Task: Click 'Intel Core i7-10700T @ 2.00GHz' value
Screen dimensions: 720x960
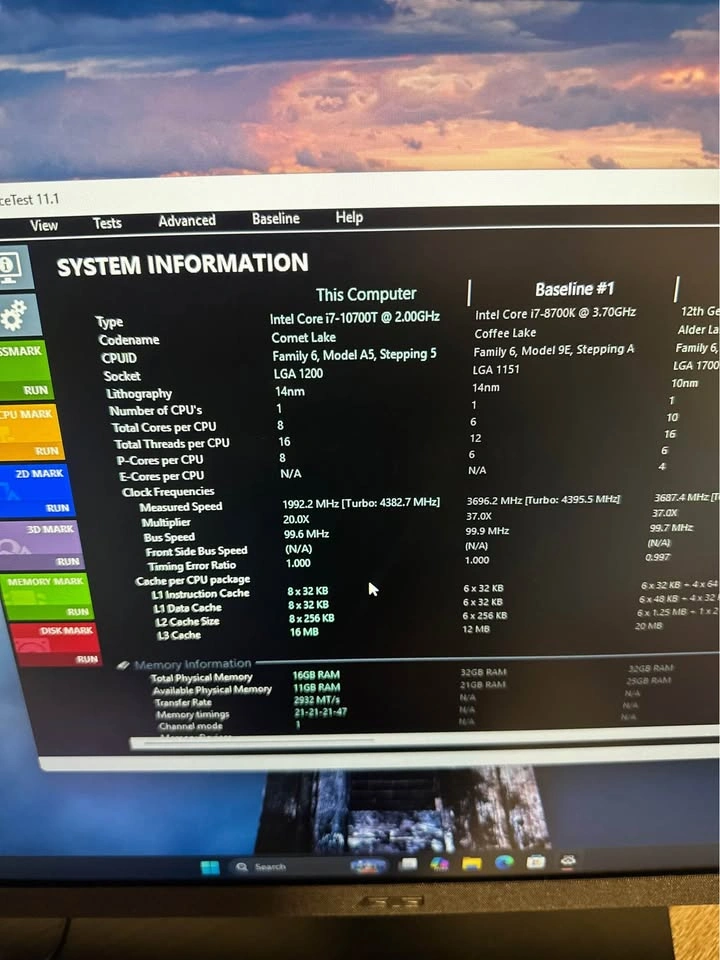Action: click(x=354, y=318)
